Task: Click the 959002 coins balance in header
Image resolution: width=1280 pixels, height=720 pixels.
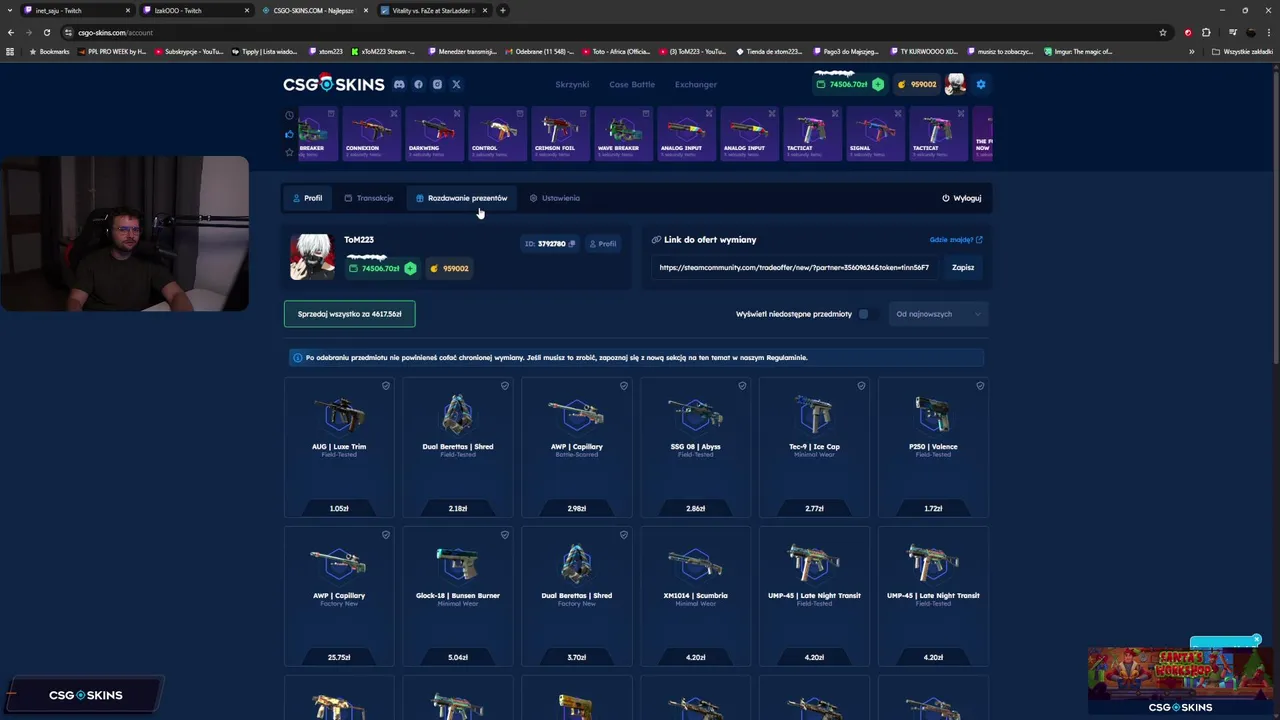Action: click(917, 84)
